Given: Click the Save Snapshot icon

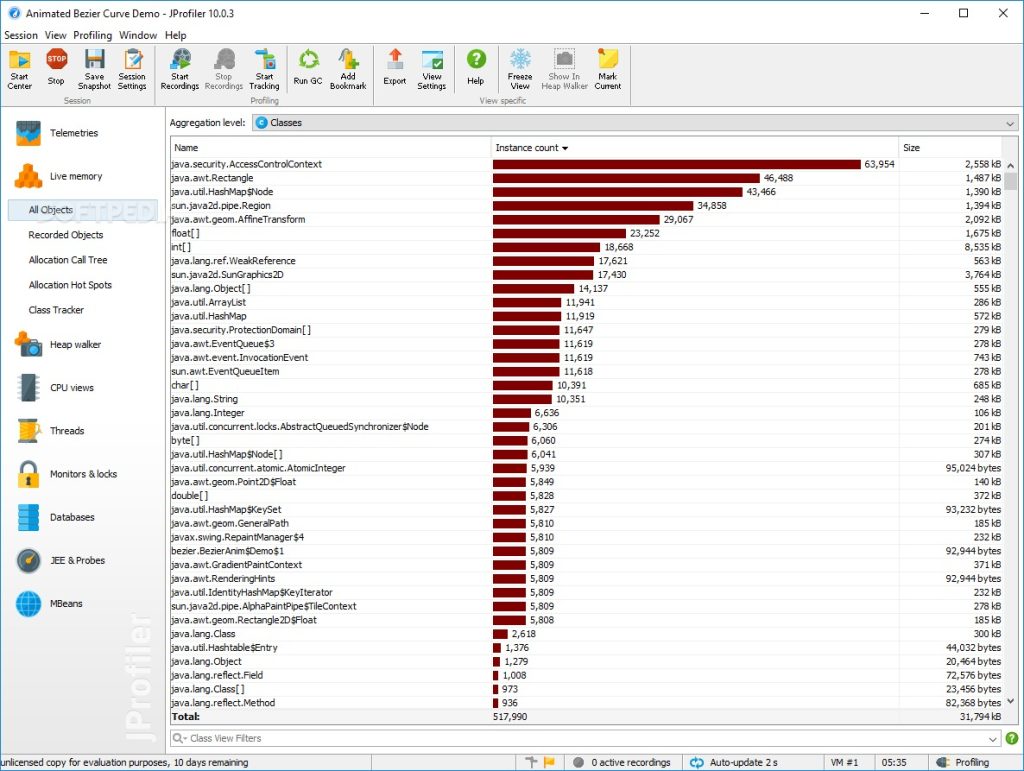Looking at the screenshot, I should [94, 68].
